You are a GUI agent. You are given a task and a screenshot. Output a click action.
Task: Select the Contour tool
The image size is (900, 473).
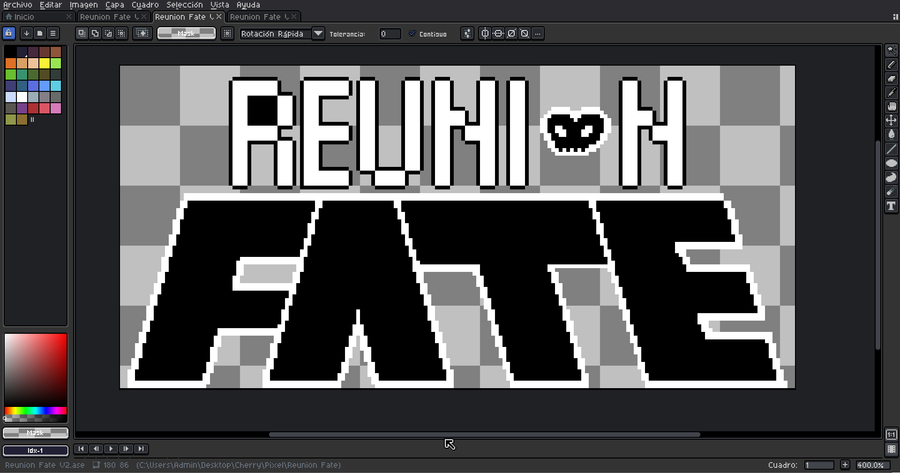[891, 177]
